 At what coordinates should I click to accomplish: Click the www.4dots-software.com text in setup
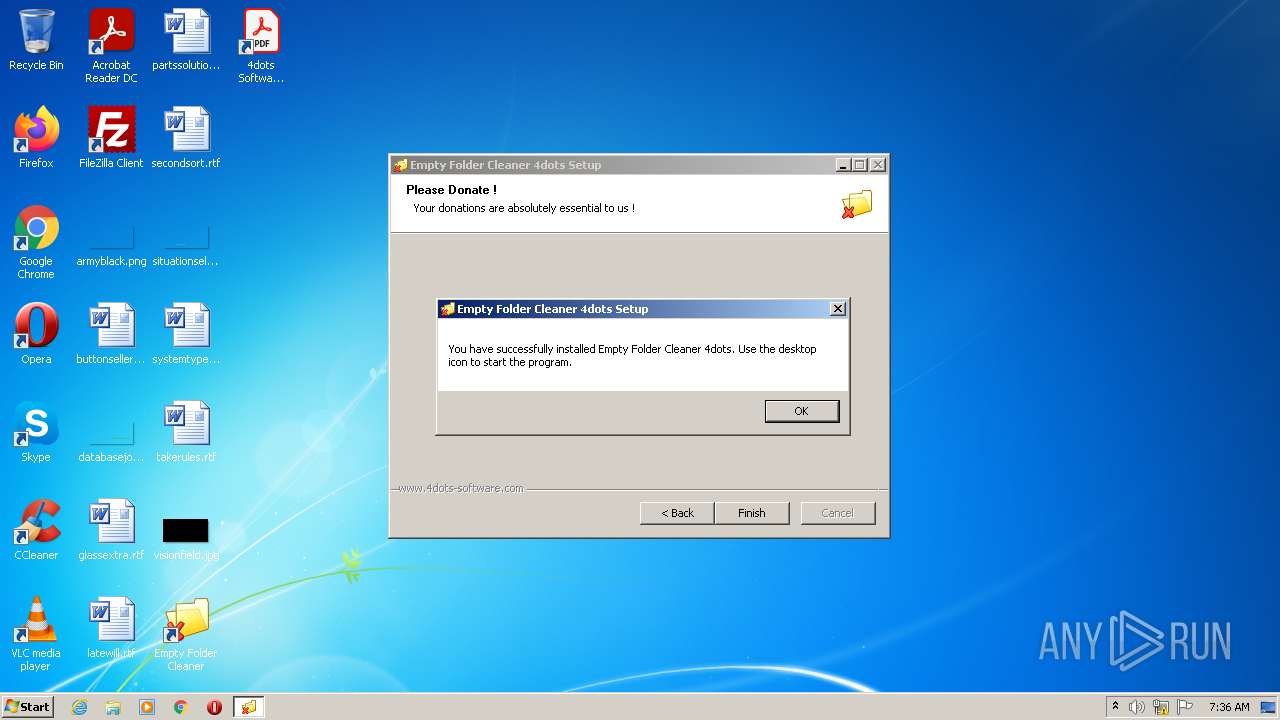pyautogui.click(x=461, y=488)
